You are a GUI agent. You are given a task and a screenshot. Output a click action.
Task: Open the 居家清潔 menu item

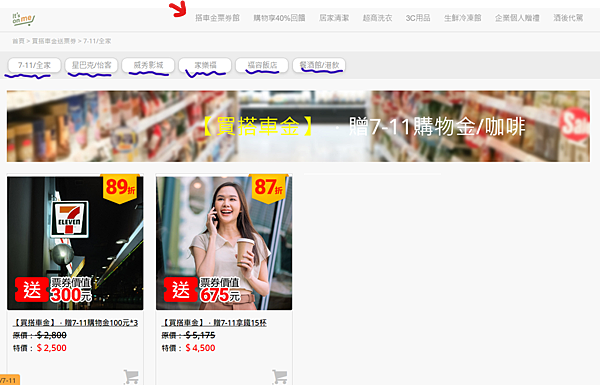(x=334, y=18)
